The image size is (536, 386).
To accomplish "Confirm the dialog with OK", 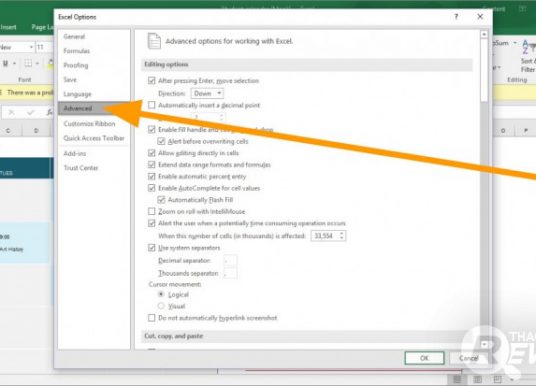I will [424, 358].
